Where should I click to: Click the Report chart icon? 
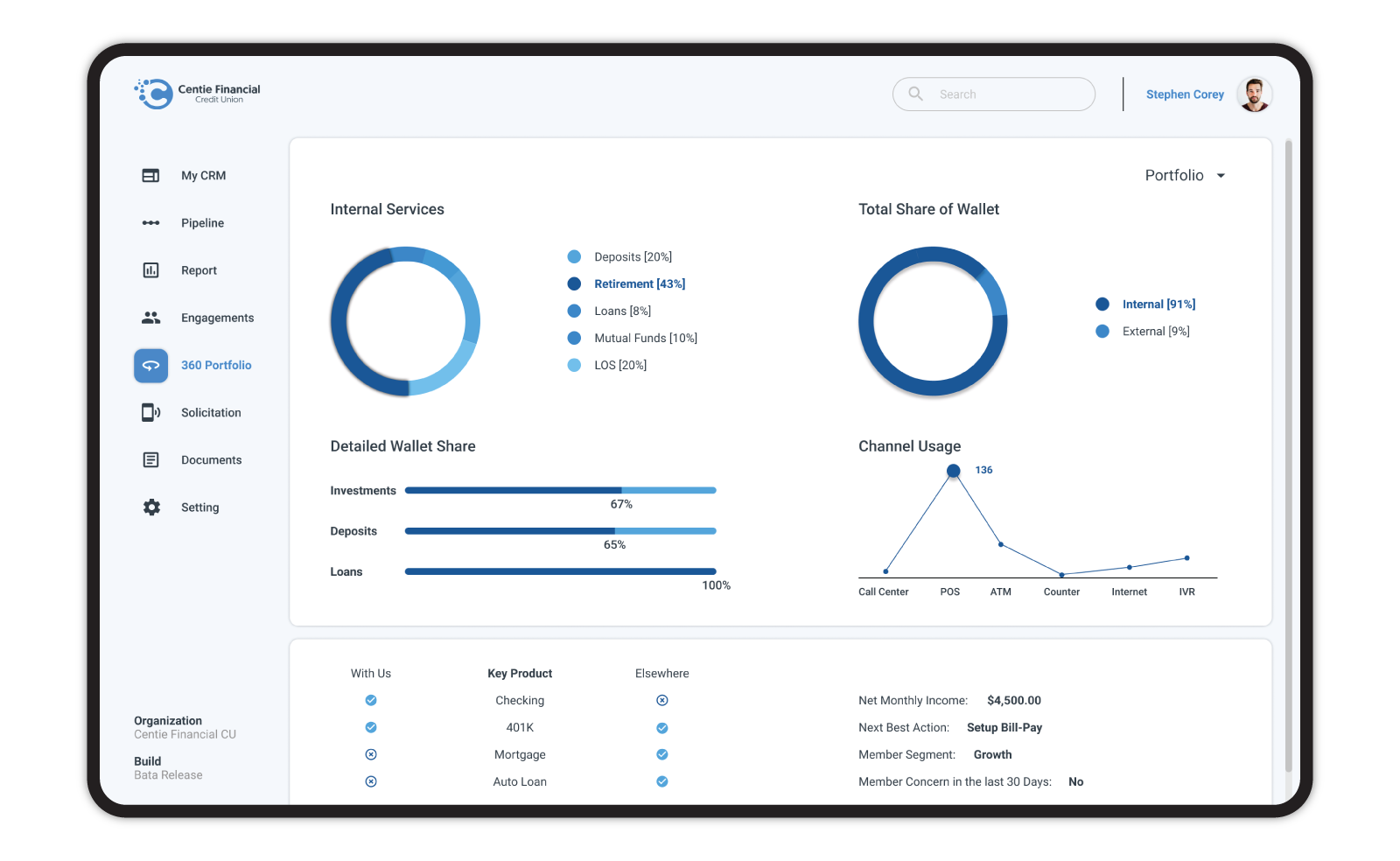[150, 270]
